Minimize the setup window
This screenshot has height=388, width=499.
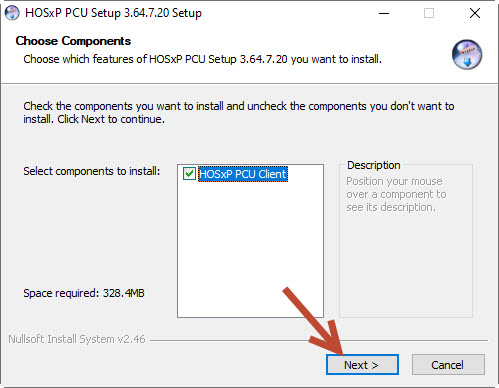click(x=384, y=13)
